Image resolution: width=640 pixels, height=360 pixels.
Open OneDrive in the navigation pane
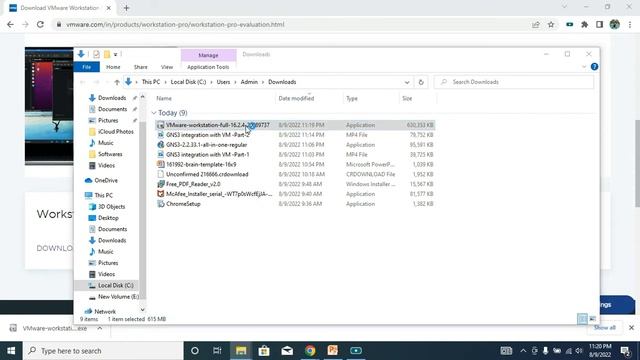point(101,180)
